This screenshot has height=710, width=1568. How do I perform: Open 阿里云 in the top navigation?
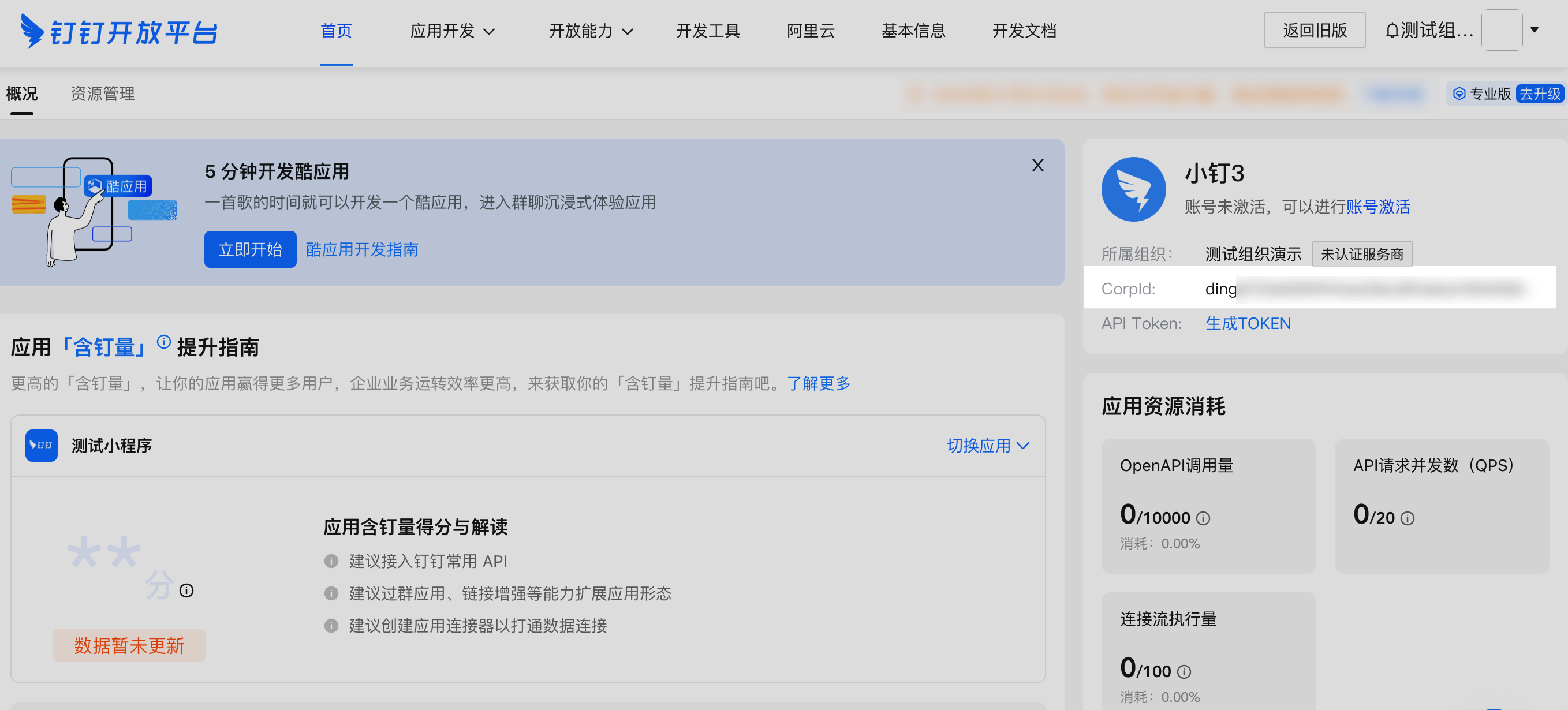pos(811,31)
